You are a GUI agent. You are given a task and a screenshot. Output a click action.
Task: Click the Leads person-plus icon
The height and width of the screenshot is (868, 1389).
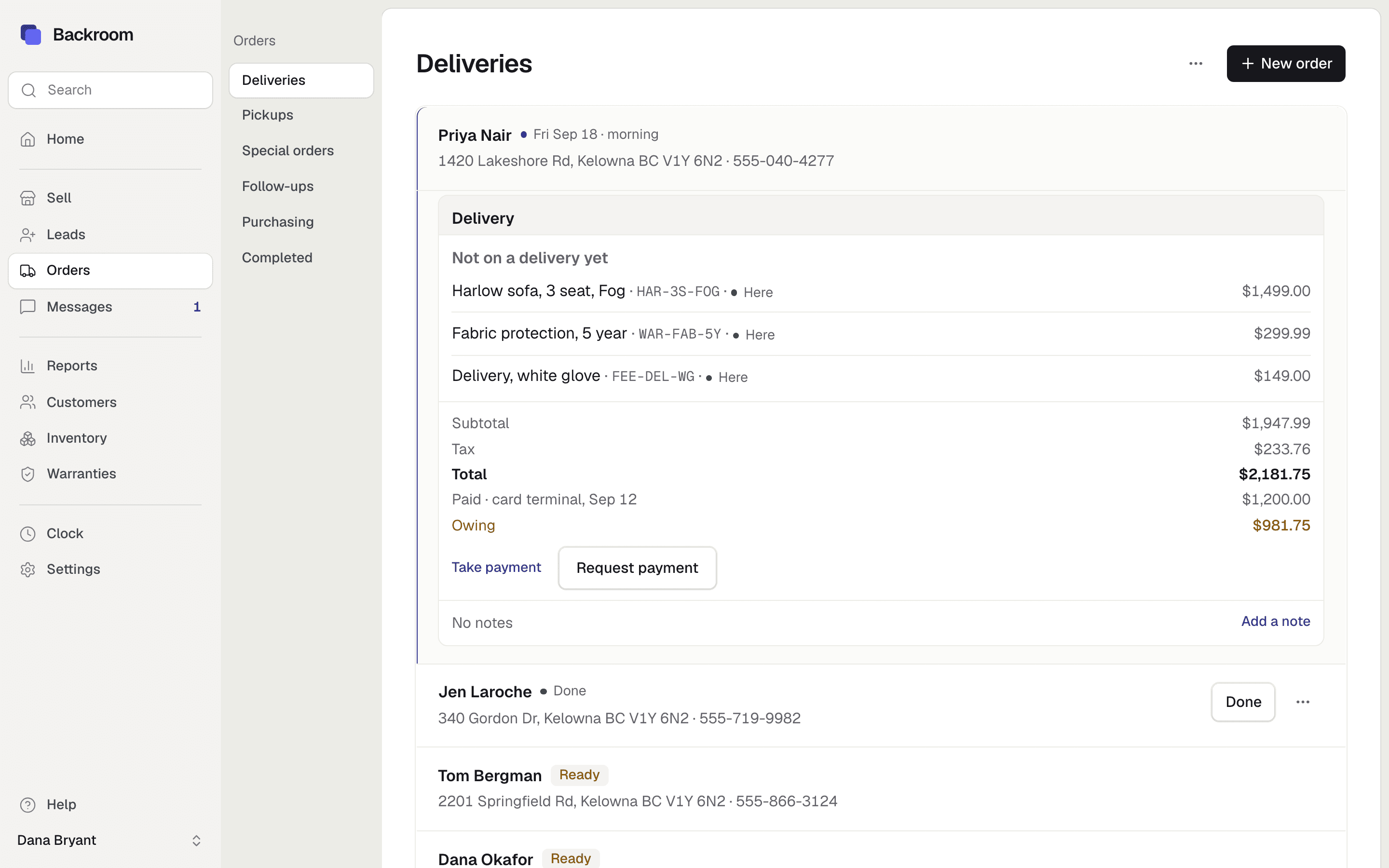[x=27, y=235]
